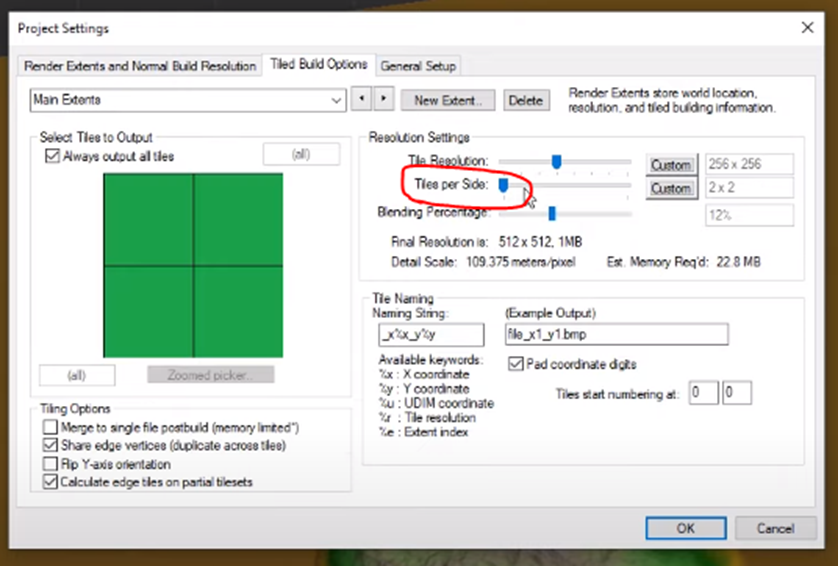
Task: Toggle Share edge vertices checkbox
Action: pyautogui.click(x=50, y=445)
